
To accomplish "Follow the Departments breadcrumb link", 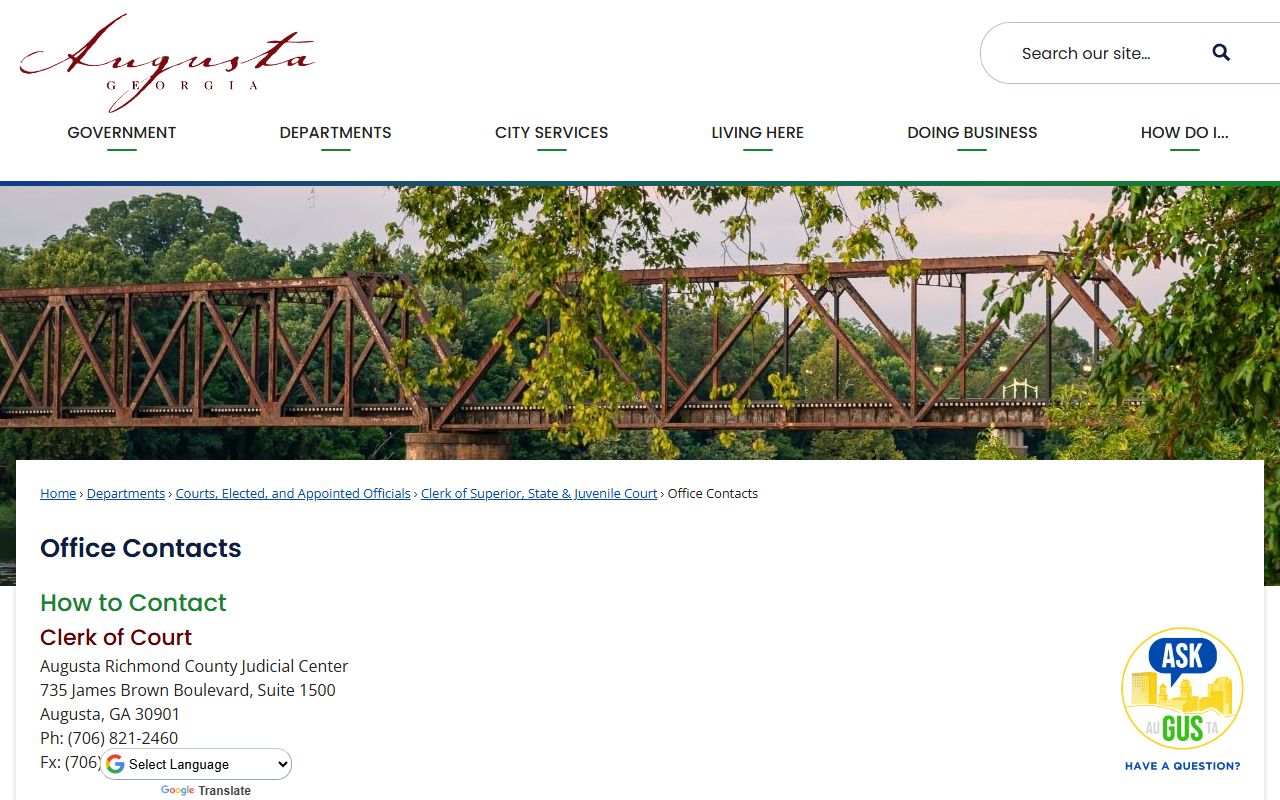I will [x=126, y=494].
